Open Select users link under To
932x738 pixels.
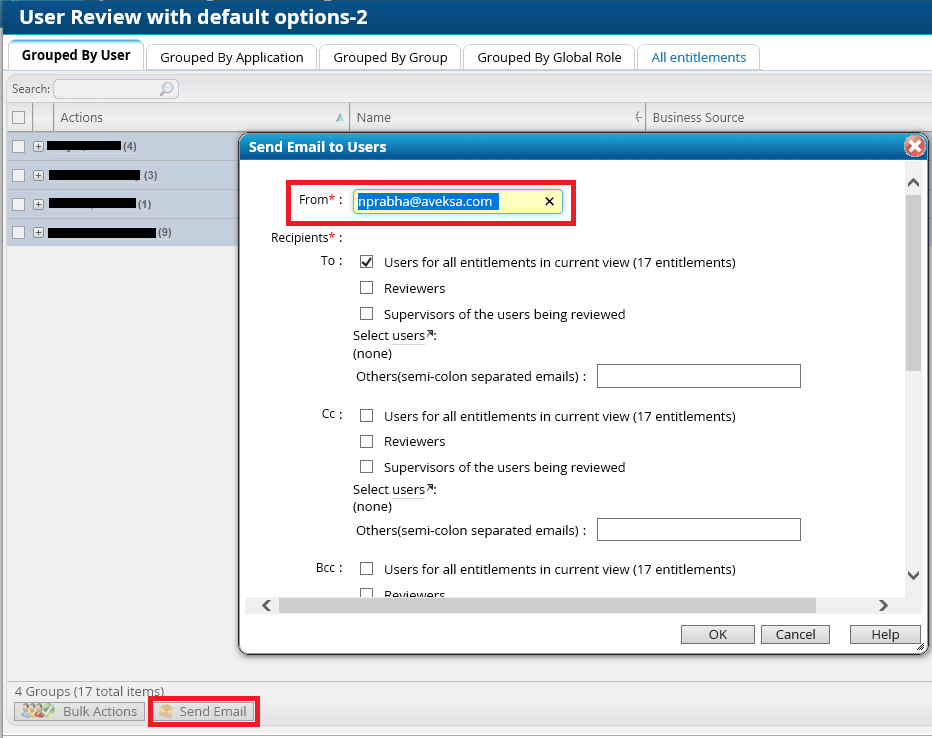[408, 336]
